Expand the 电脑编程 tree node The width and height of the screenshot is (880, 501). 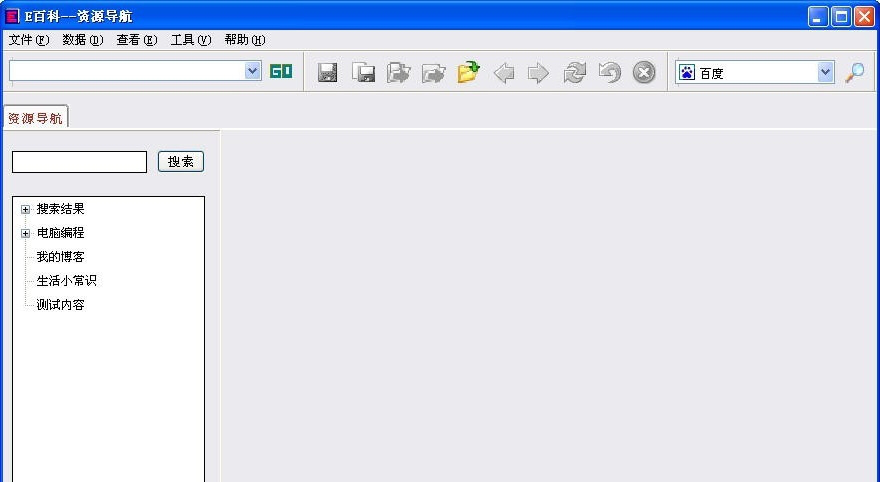(25, 233)
